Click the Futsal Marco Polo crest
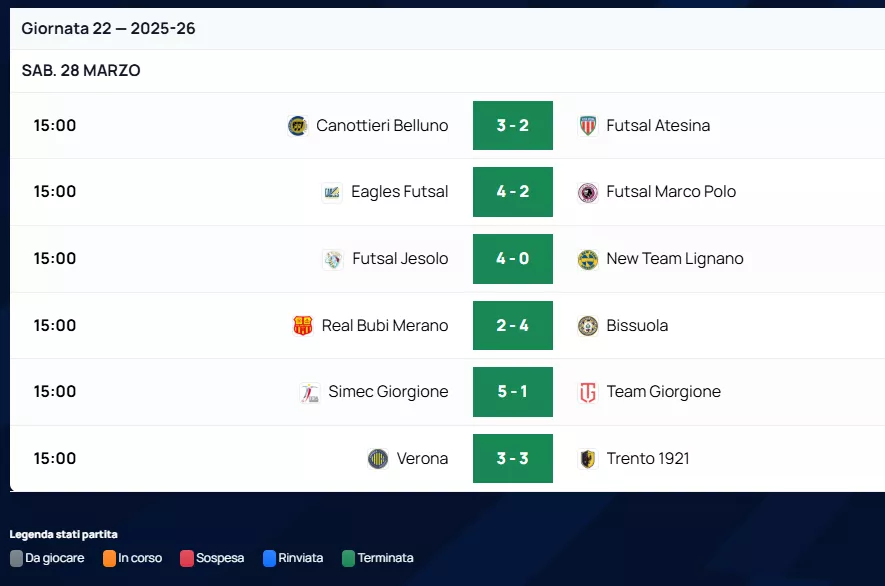The image size is (885, 586). [x=588, y=192]
